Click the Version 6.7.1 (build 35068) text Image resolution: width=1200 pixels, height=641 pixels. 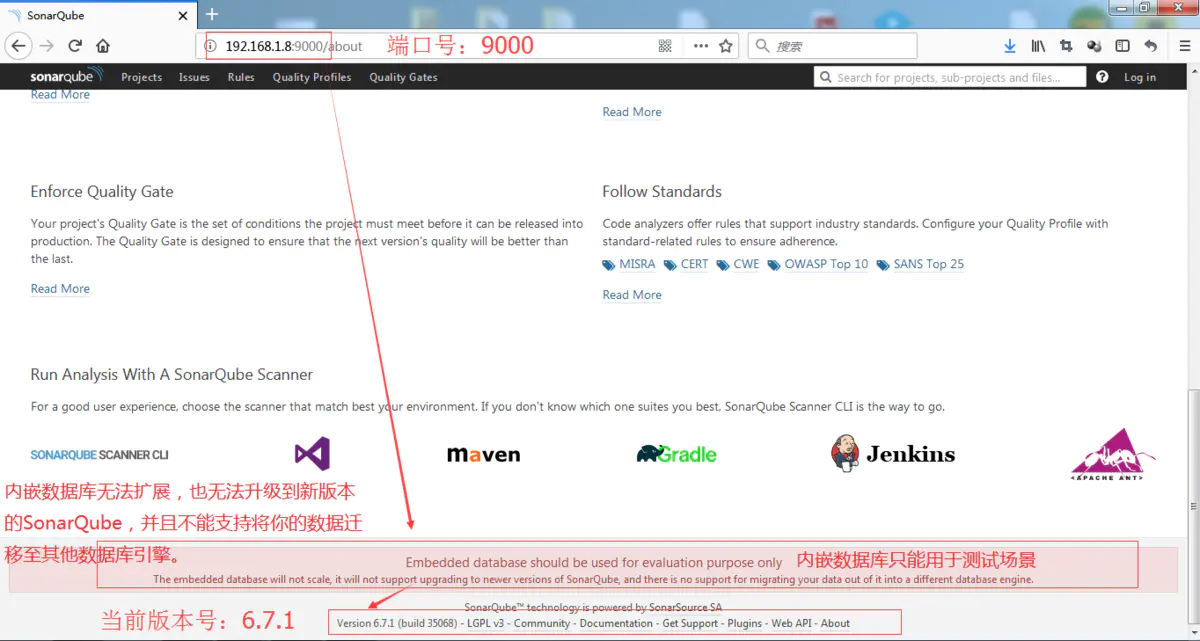point(397,623)
